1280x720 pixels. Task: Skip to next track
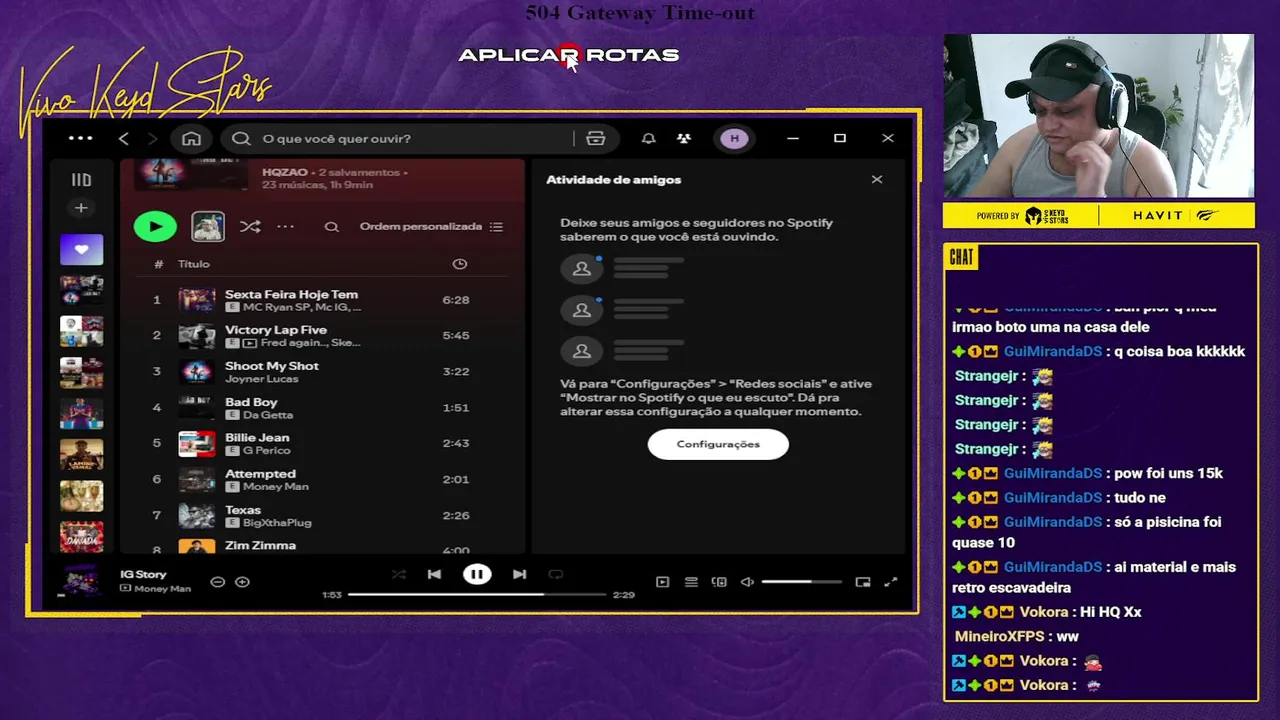point(519,575)
